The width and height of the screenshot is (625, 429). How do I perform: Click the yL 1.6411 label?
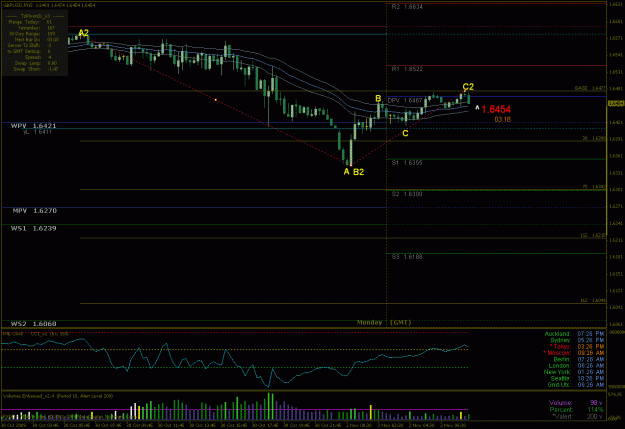pyautogui.click(x=37, y=132)
